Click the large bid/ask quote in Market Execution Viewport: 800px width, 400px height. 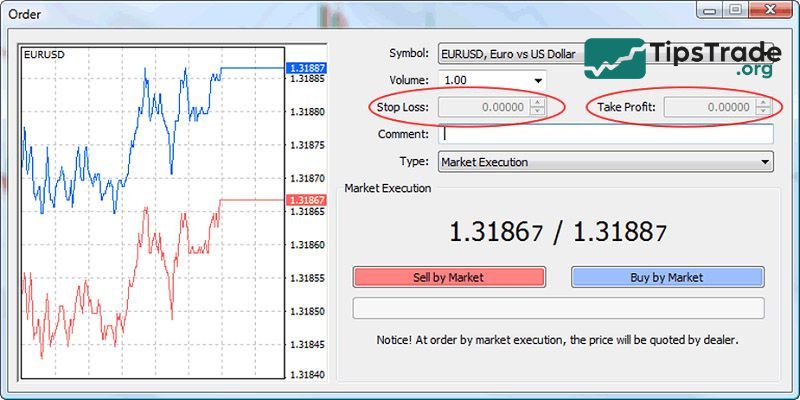(558, 232)
